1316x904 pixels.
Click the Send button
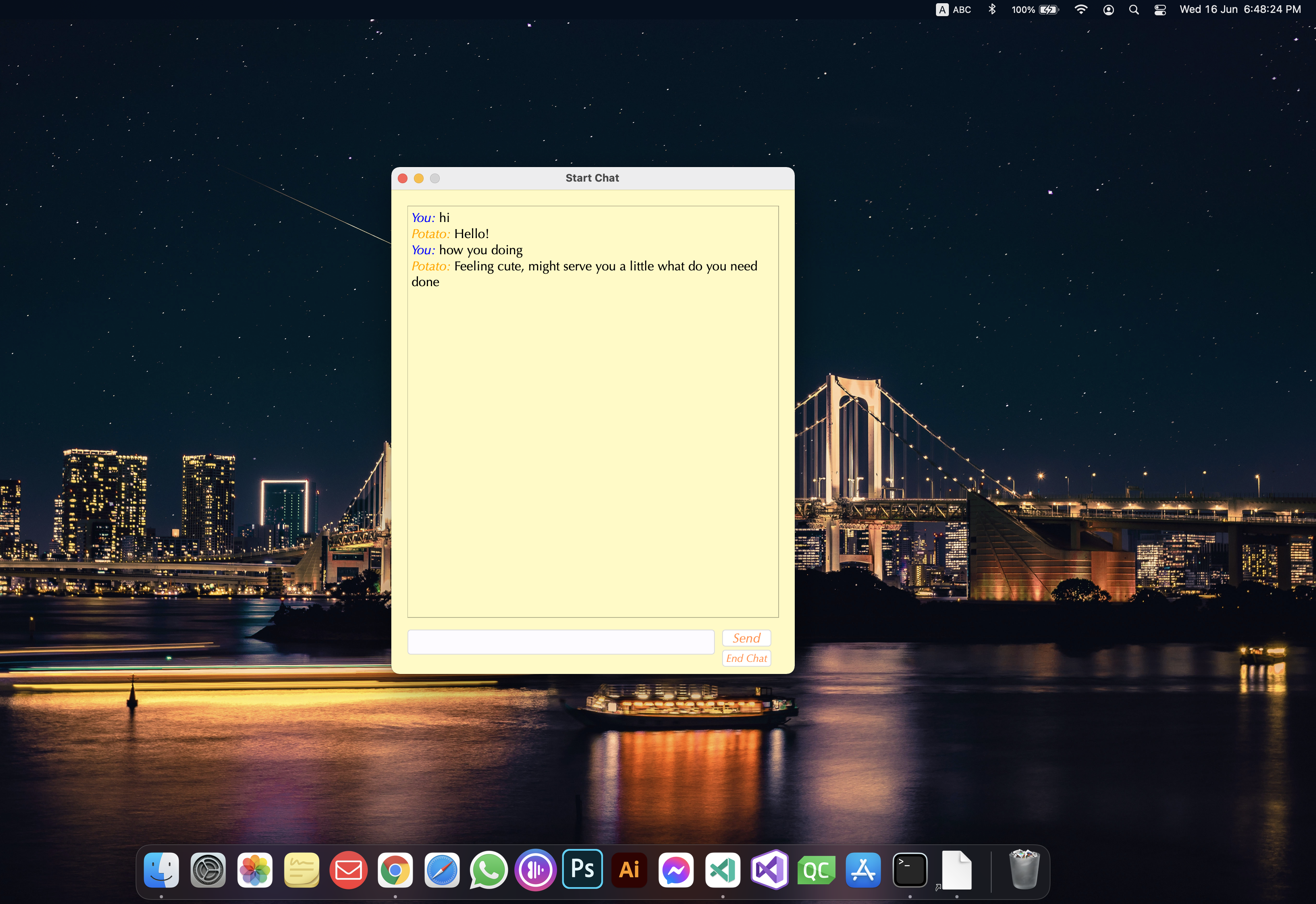point(746,638)
